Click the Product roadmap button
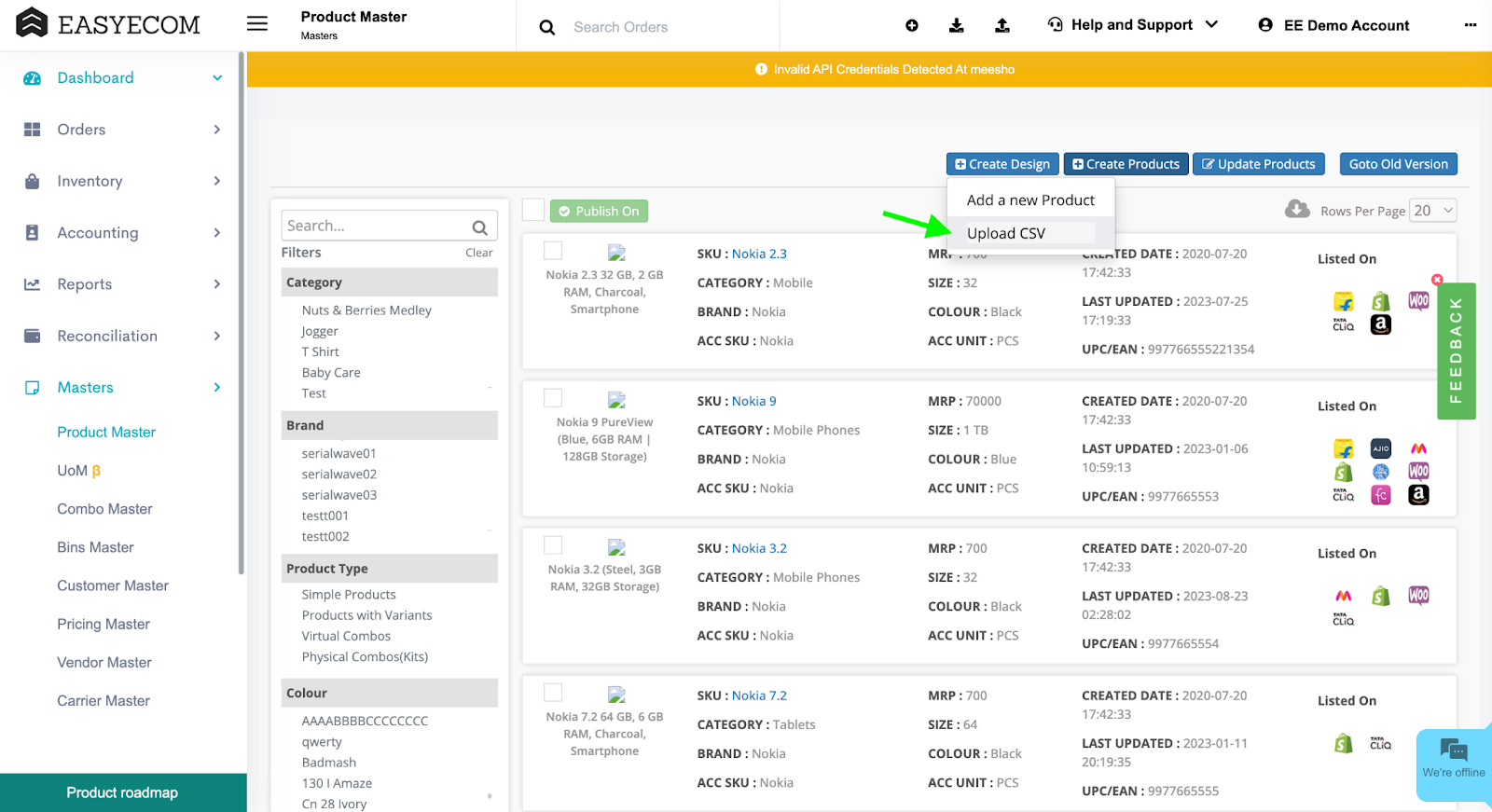Screen dimensions: 1492x812 122,793
